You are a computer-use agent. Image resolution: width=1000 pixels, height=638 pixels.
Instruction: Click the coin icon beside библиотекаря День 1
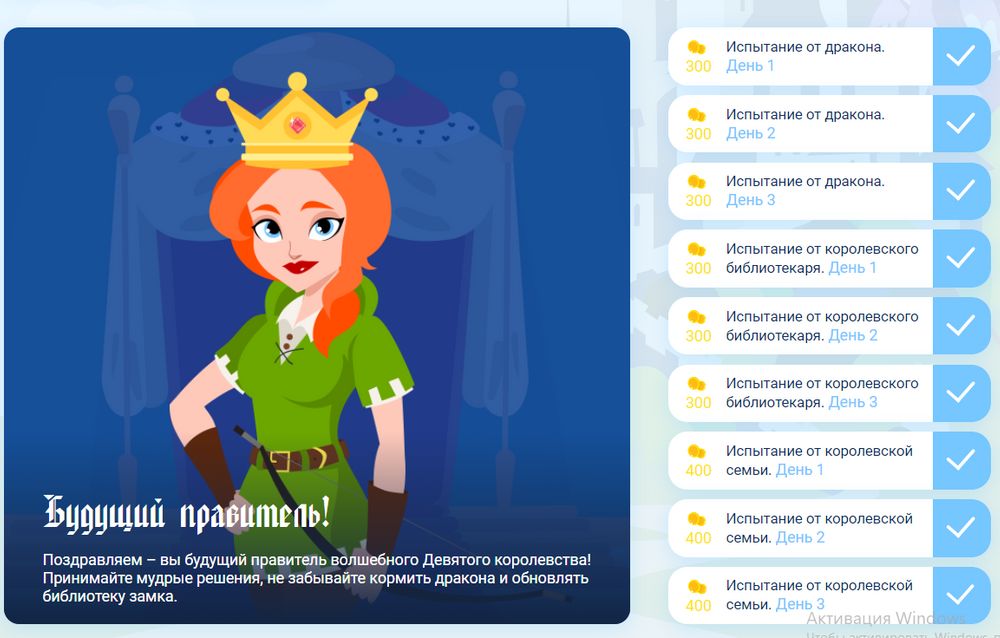coord(697,251)
